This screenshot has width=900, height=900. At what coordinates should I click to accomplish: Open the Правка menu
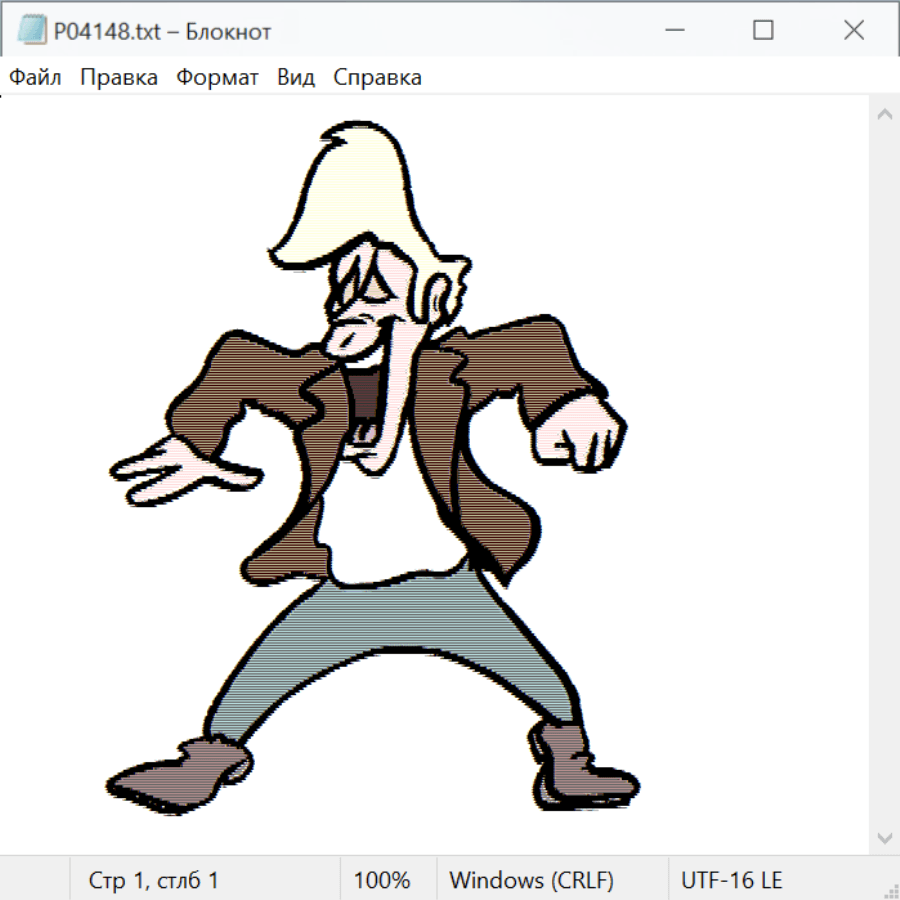click(119, 78)
